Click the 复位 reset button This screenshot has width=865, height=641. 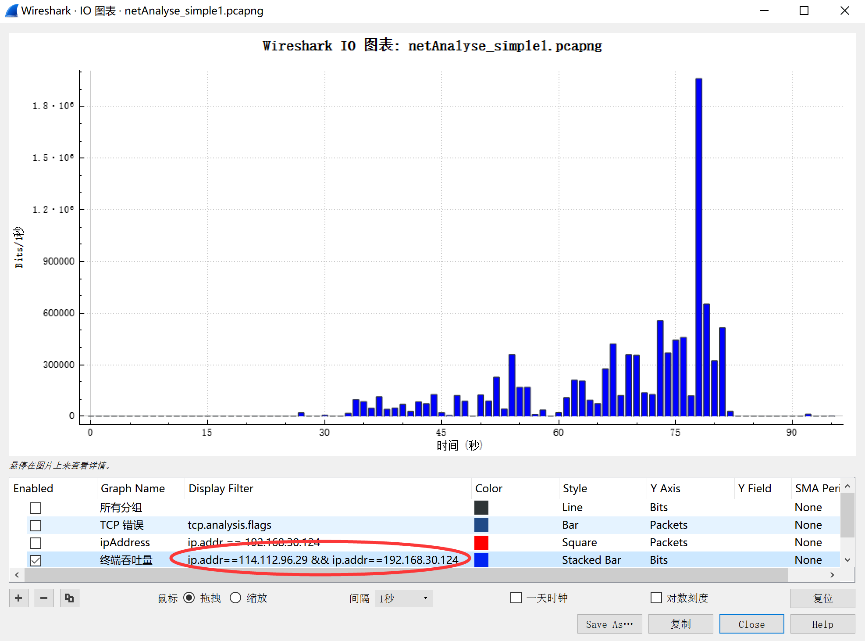pos(822,599)
